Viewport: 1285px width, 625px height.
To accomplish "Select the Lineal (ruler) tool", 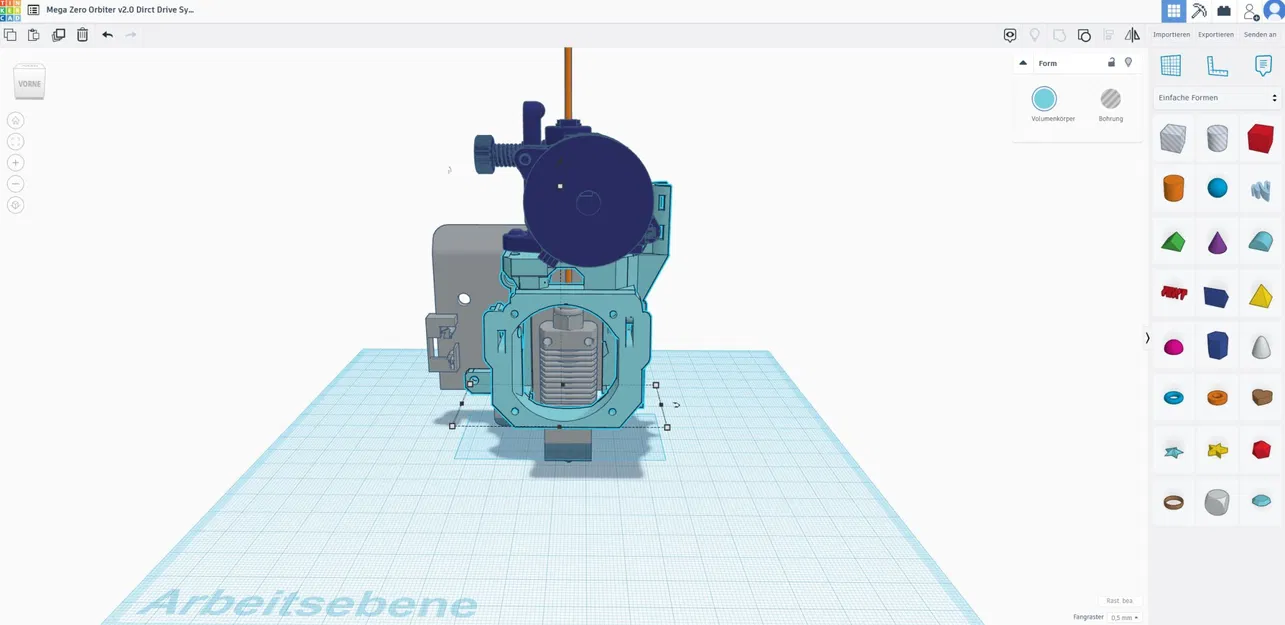I will pos(1216,65).
